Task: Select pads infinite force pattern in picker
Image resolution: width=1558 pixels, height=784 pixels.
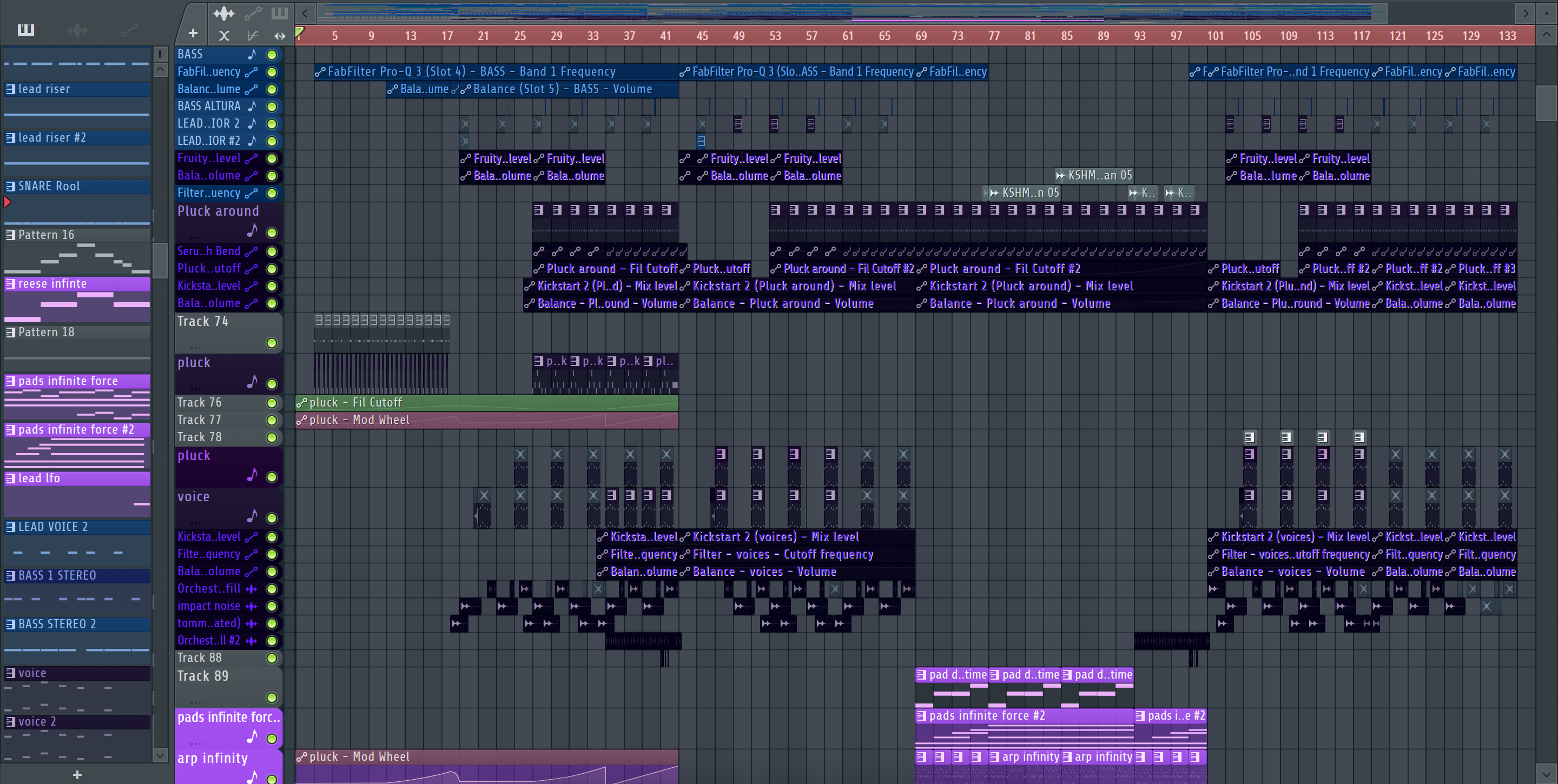Action: click(x=77, y=381)
